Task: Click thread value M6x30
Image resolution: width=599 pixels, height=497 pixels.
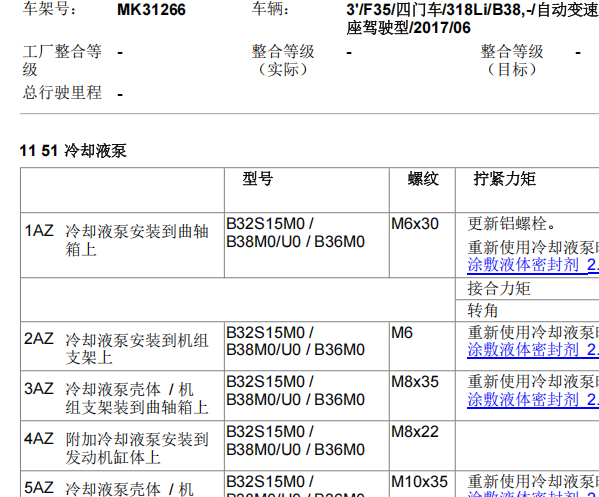Action: 415,223
